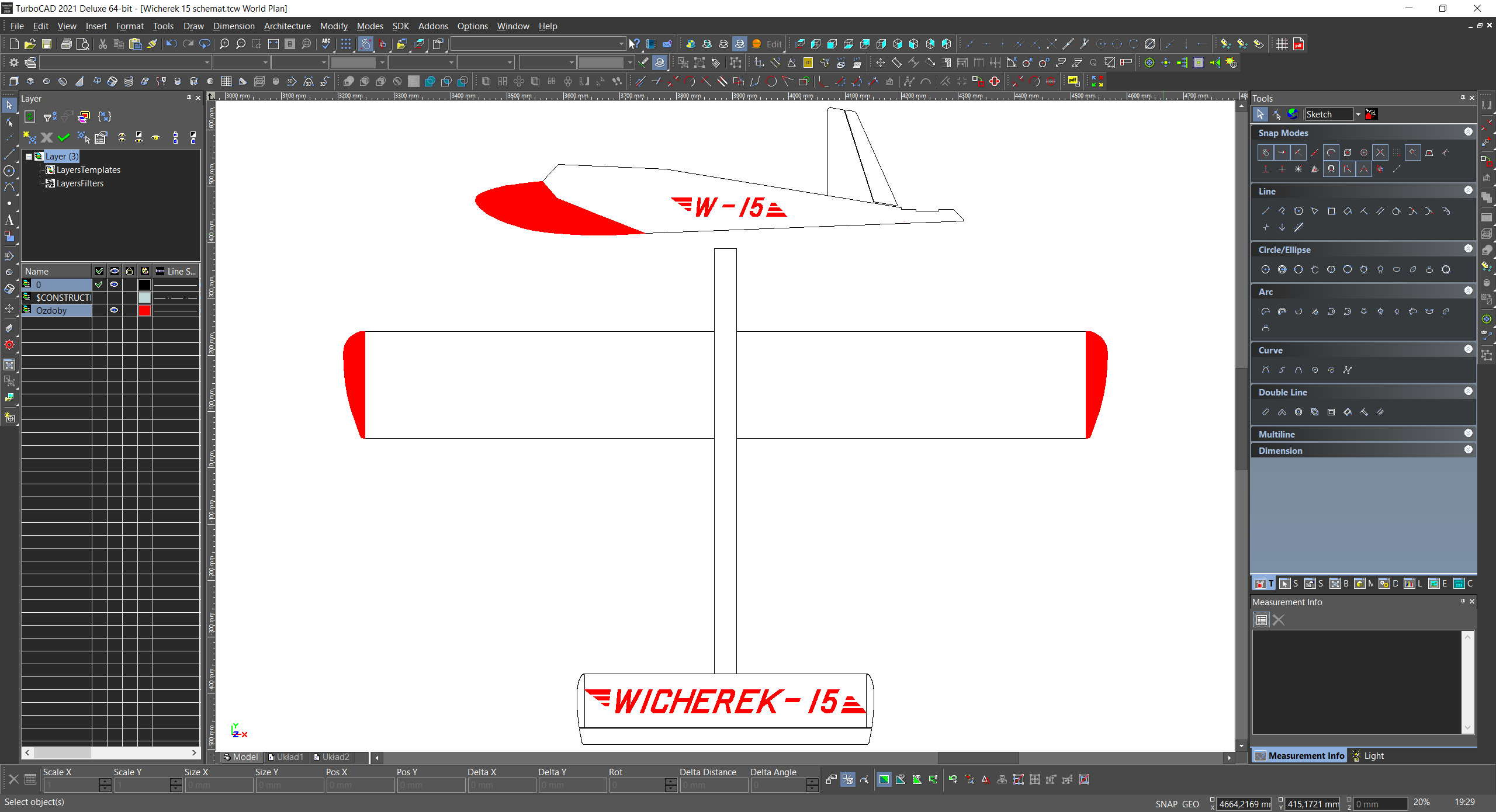This screenshot has width=1496, height=812.
Task: Click the green checkmark set-active-layer icon
Action: tap(64, 138)
